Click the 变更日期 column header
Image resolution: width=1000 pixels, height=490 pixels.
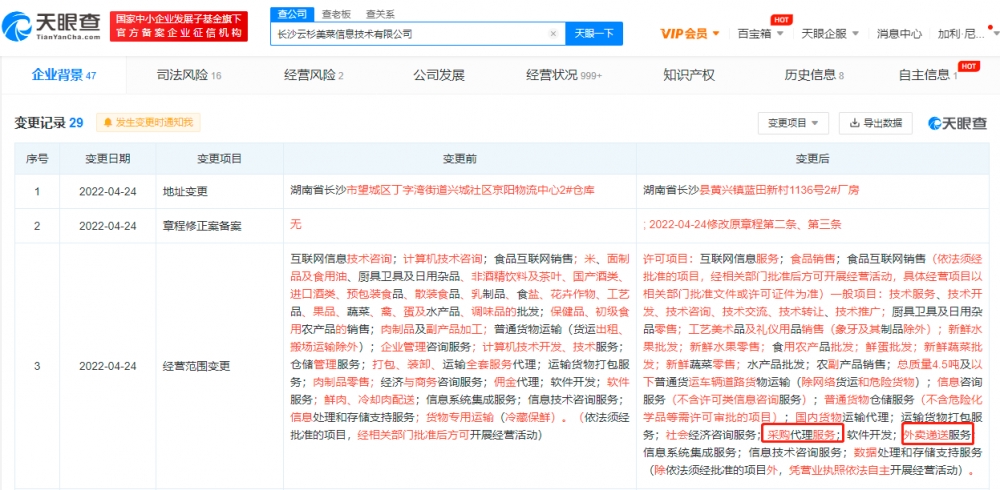tap(108, 158)
